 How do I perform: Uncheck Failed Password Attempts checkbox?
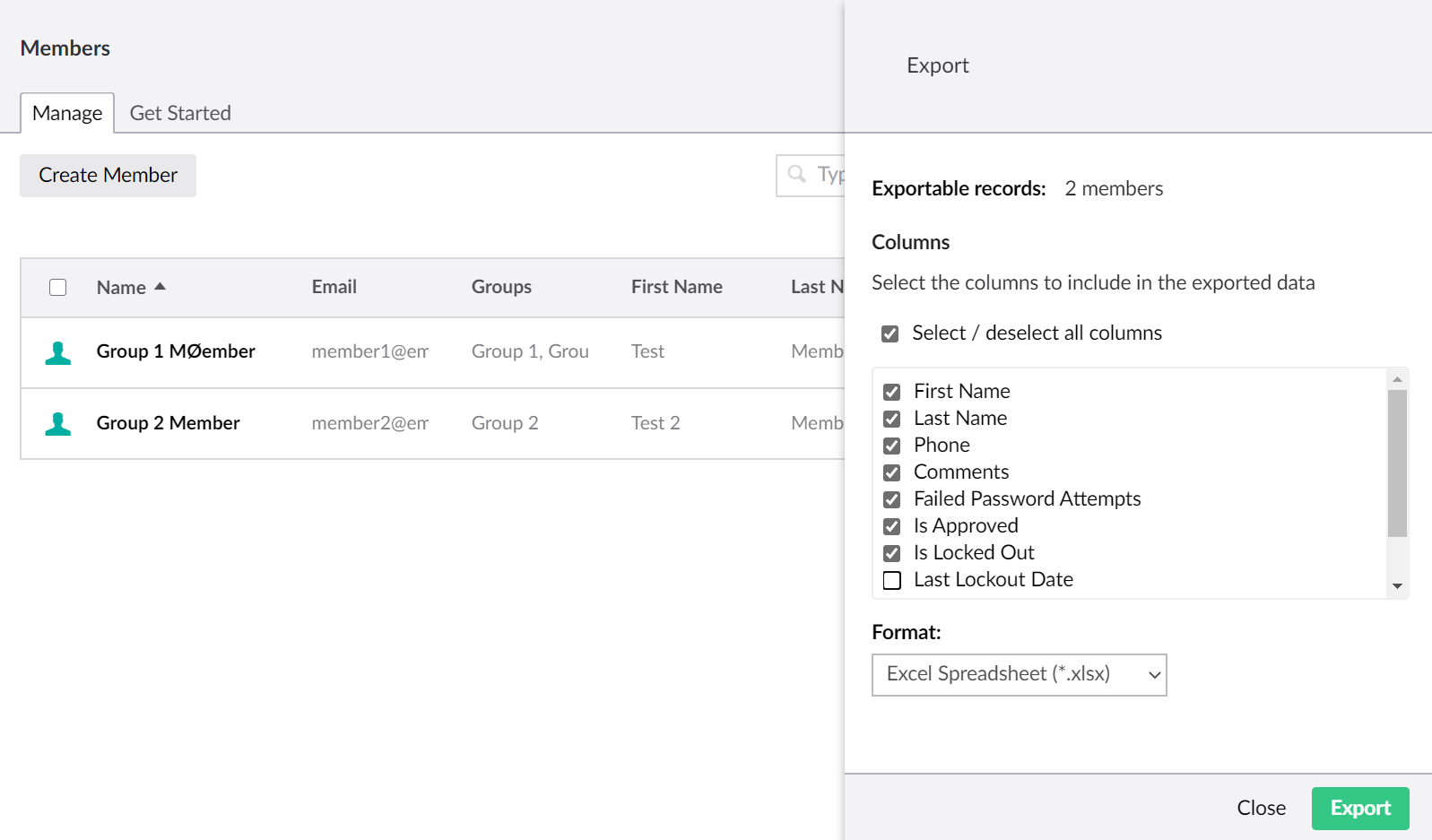pyautogui.click(x=891, y=499)
